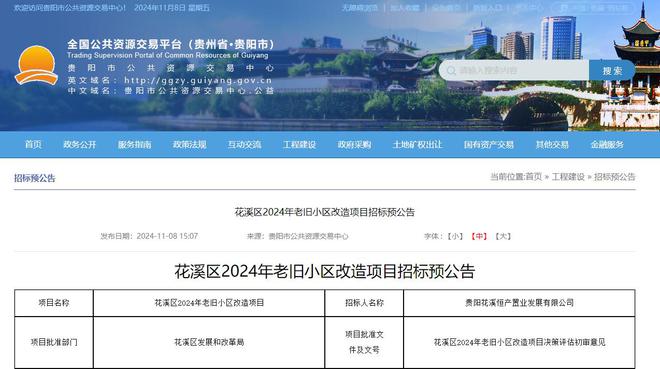Open the 政务公开 navigation menu
The image size is (660, 369).
coord(80,144)
